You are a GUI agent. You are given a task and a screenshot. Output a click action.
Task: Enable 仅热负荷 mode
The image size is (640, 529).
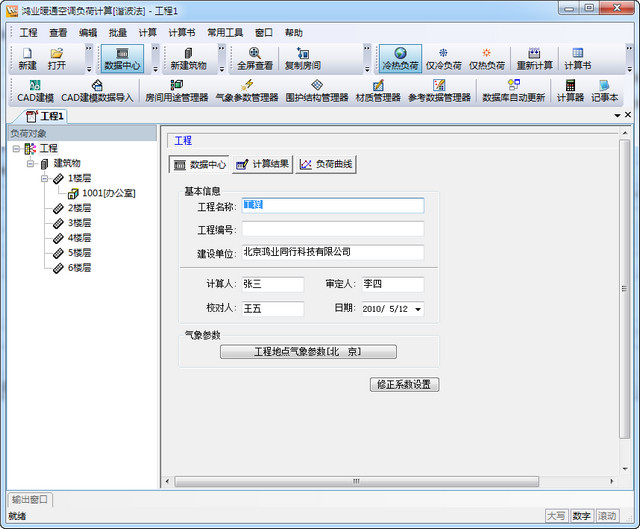487,58
